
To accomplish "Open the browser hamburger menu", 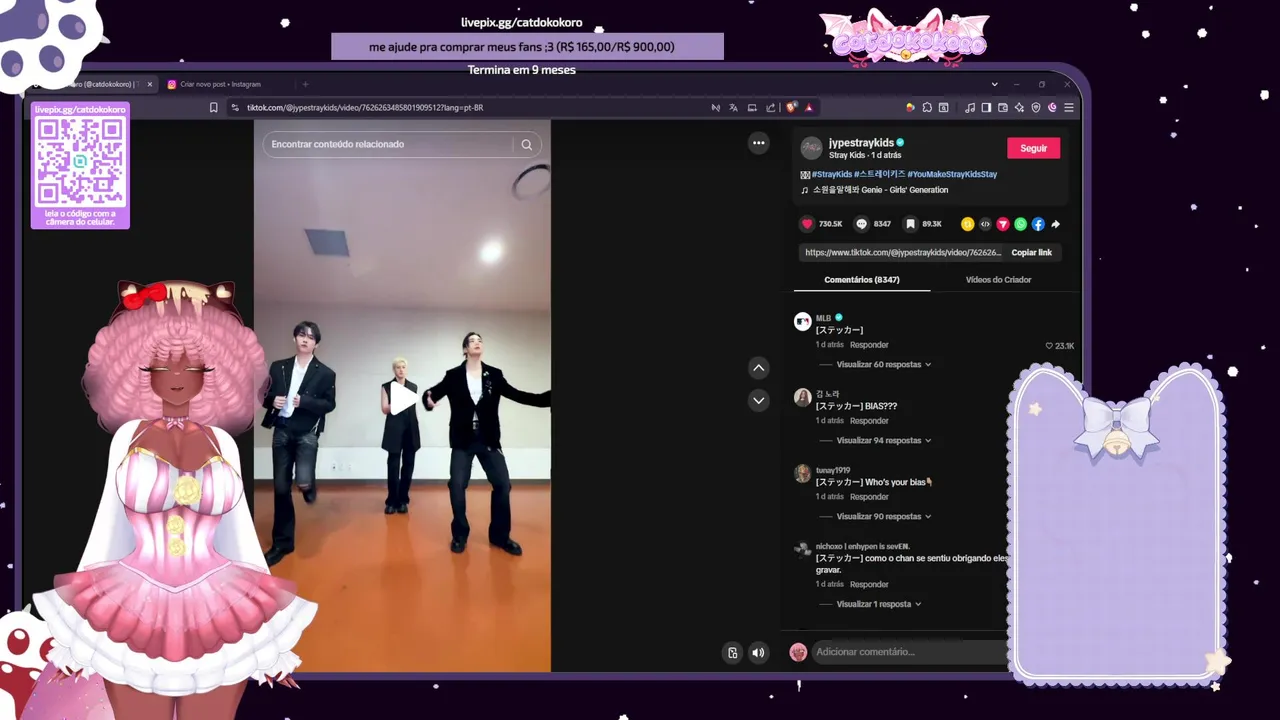I will [1069, 107].
